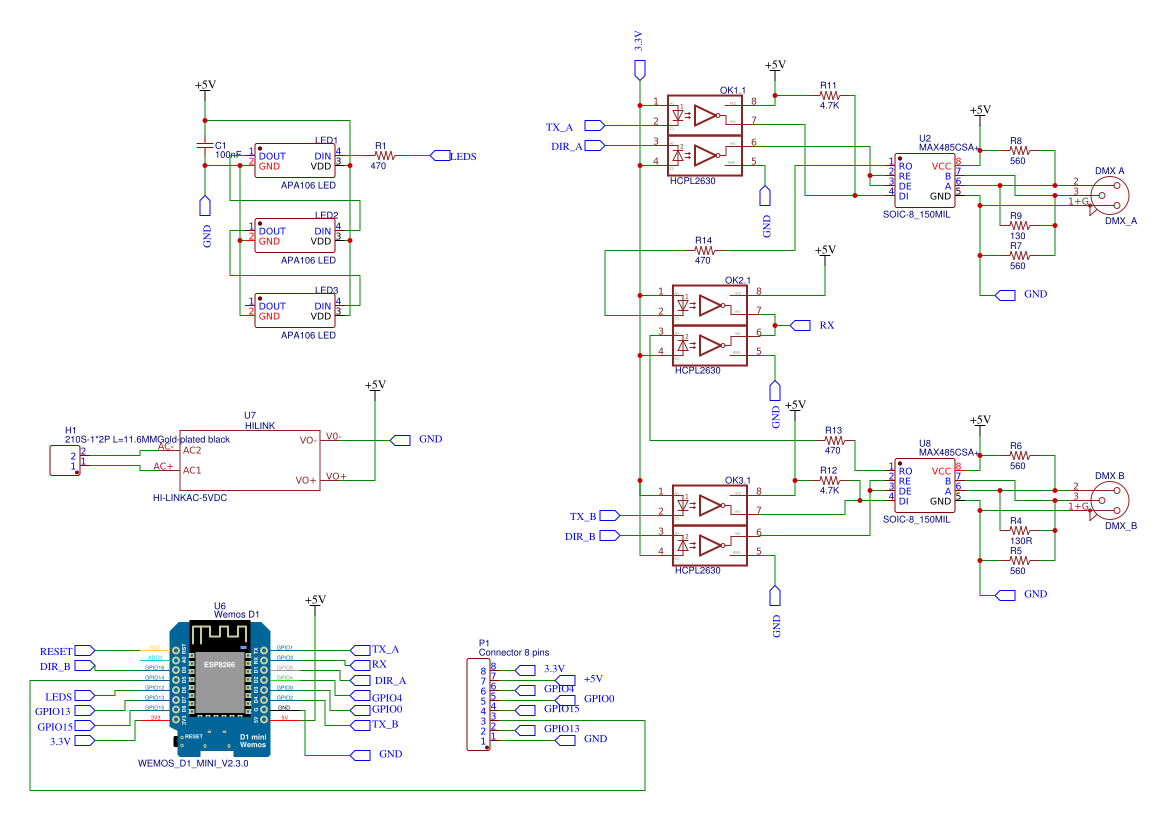Select the LED1 APA106 LED component
The image size is (1169, 827).
click(x=294, y=161)
